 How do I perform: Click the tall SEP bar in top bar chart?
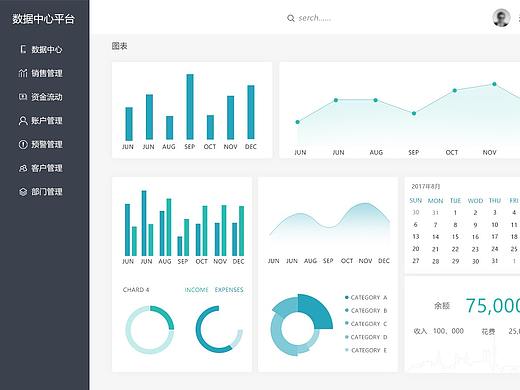coord(190,107)
